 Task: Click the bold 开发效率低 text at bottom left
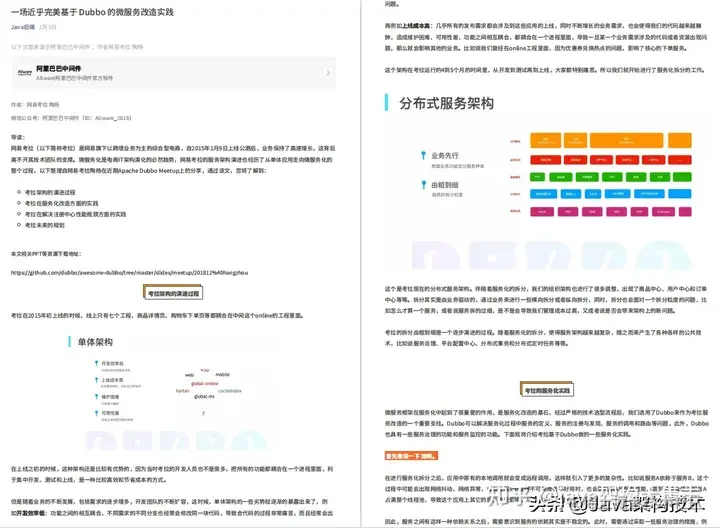pyautogui.click(x=31, y=513)
